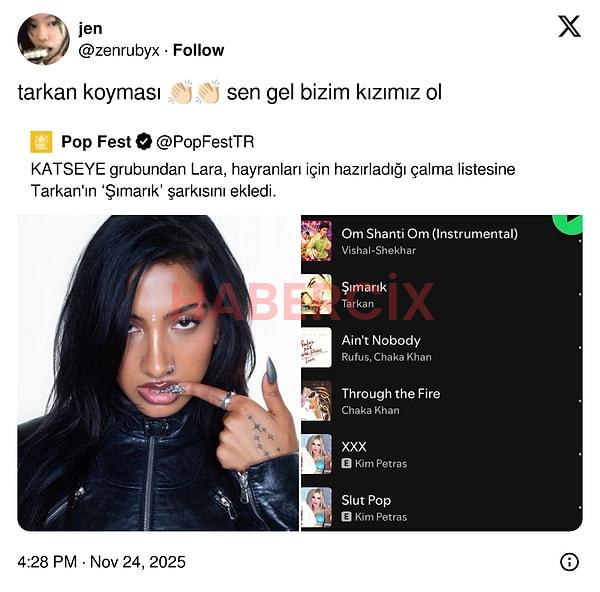Open the tweet info icon
Viewport: 600px width, 592px height.
569,562
